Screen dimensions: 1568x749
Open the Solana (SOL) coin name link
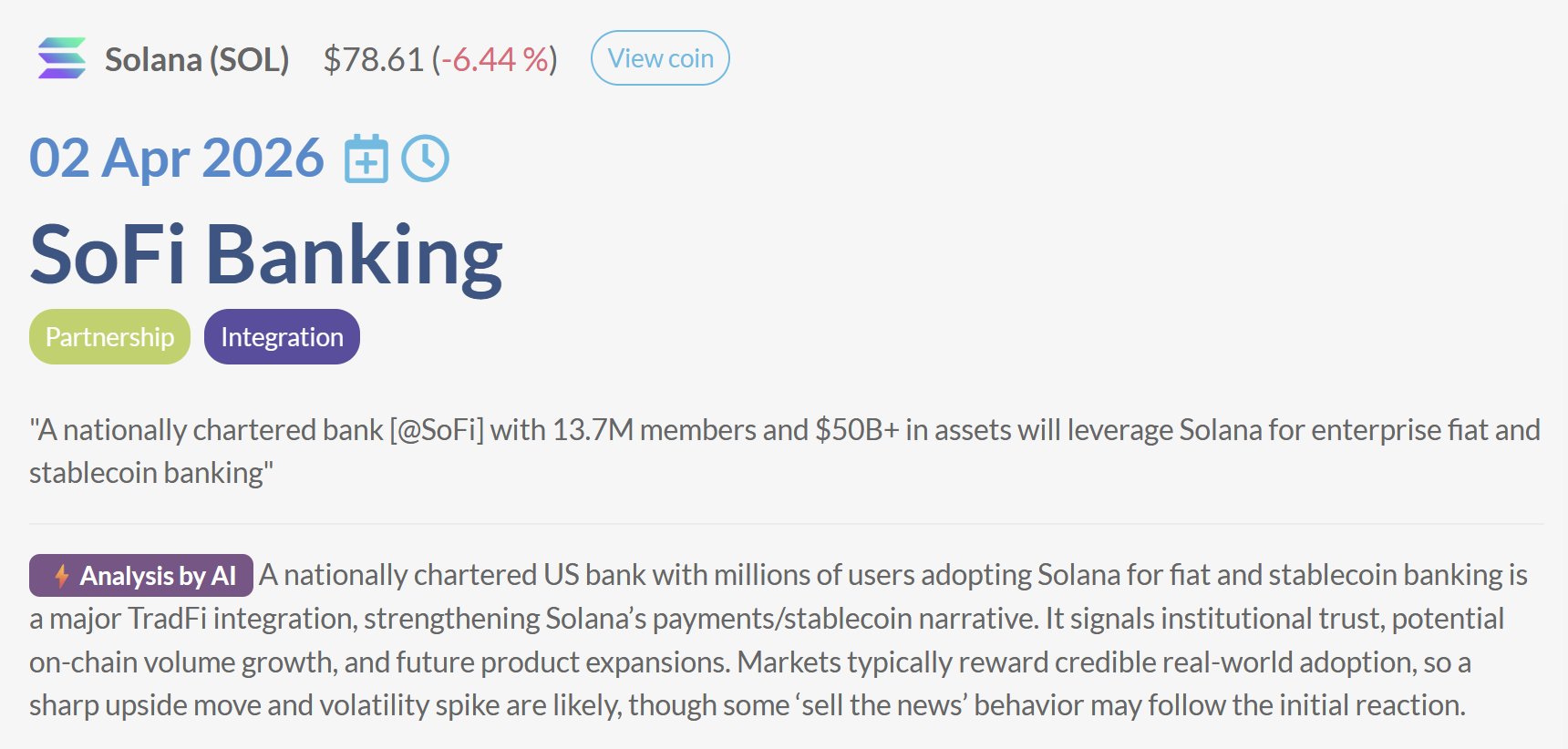(197, 59)
